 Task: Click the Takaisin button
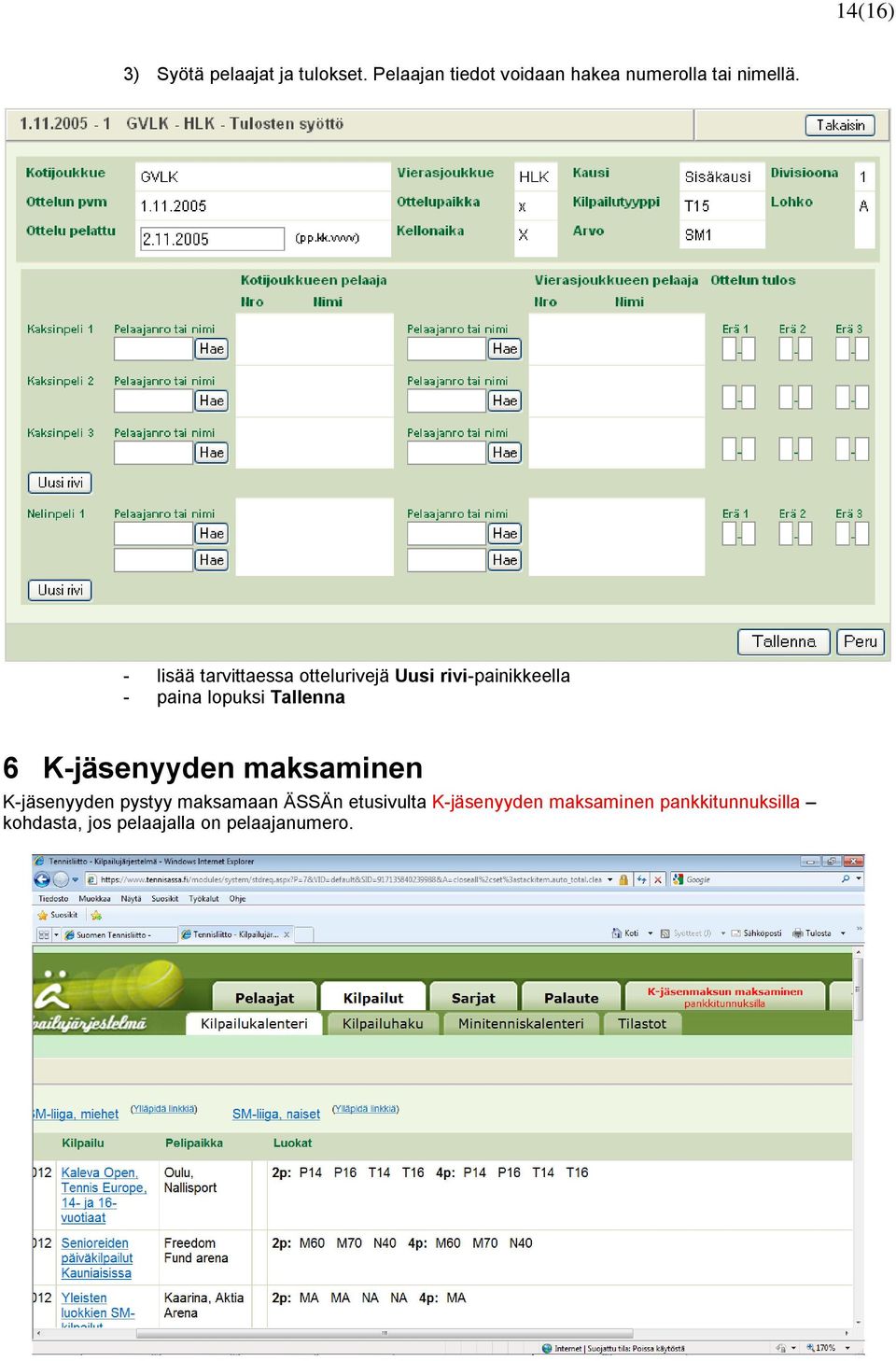(840, 125)
